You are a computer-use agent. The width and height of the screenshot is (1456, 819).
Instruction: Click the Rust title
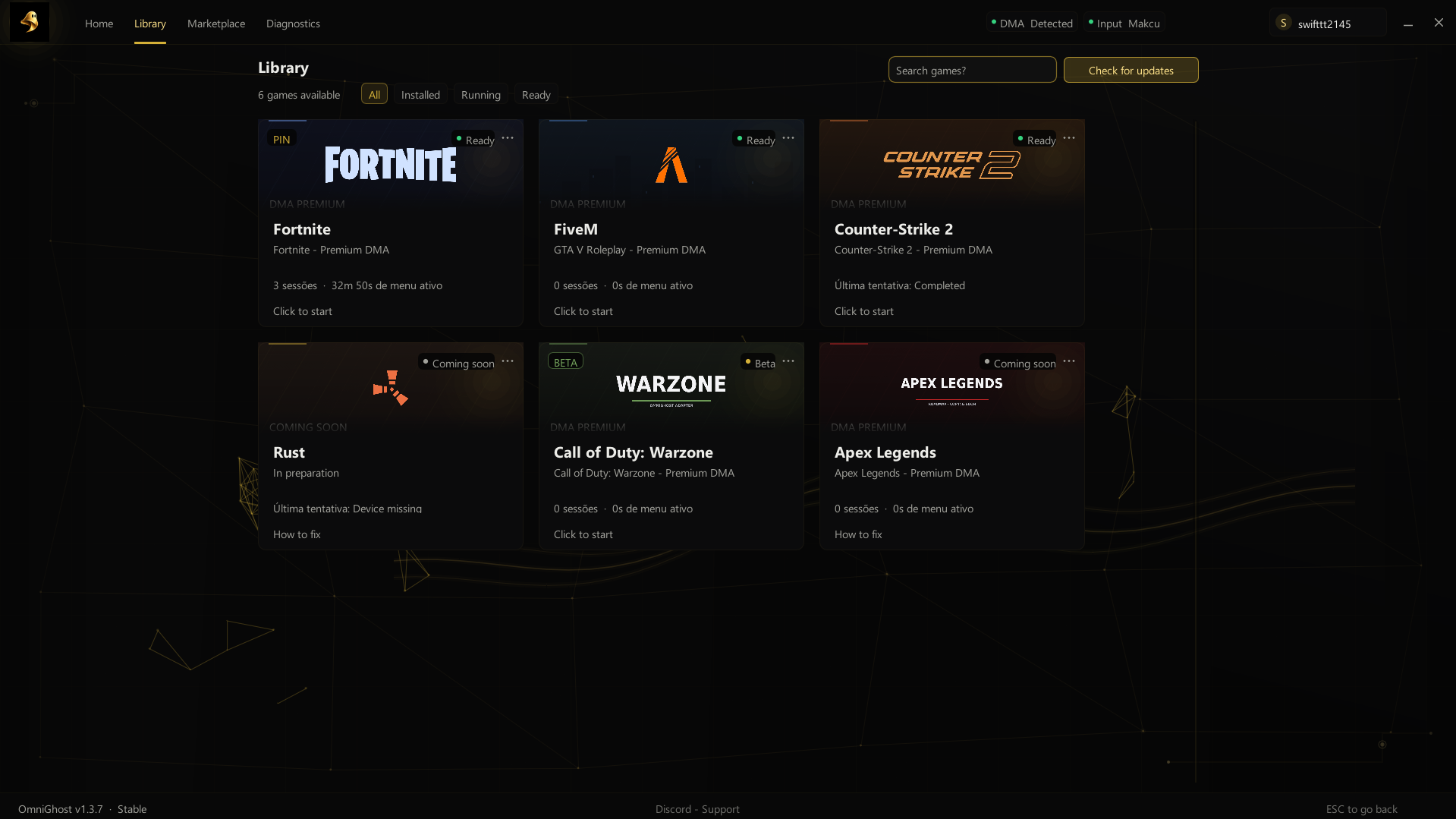pyautogui.click(x=289, y=452)
